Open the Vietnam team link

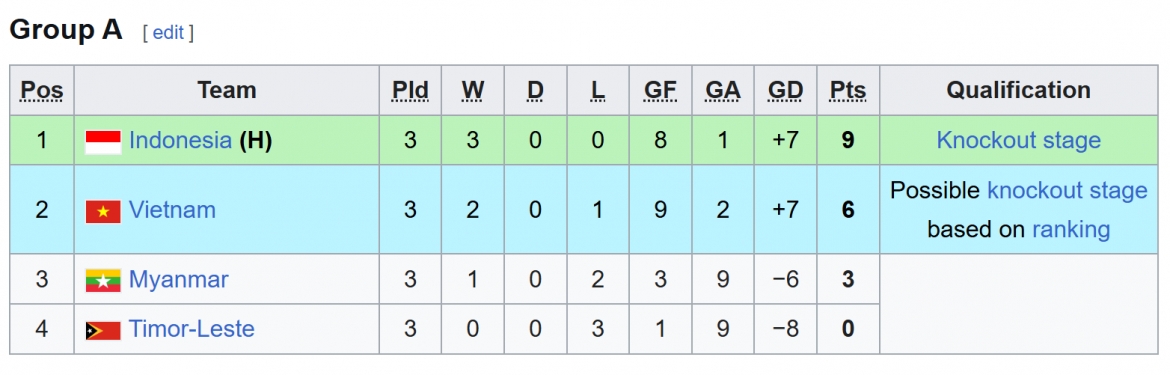tap(172, 210)
